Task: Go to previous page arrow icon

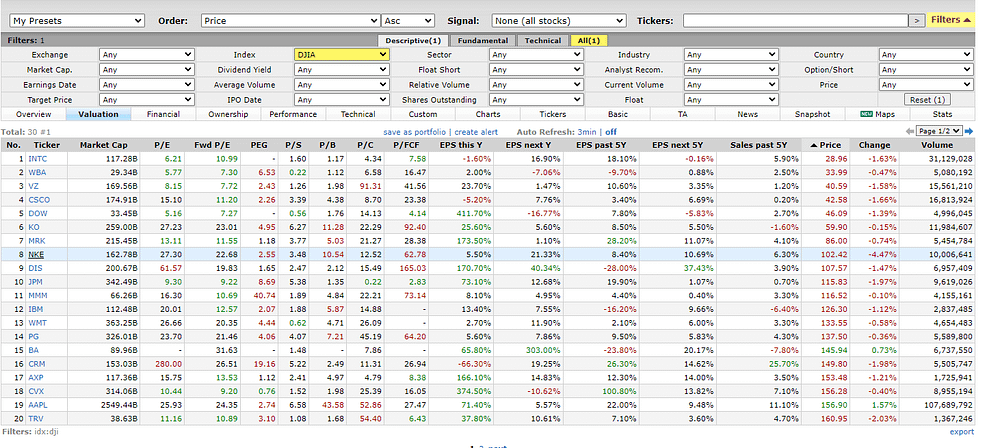Action: coord(909,131)
